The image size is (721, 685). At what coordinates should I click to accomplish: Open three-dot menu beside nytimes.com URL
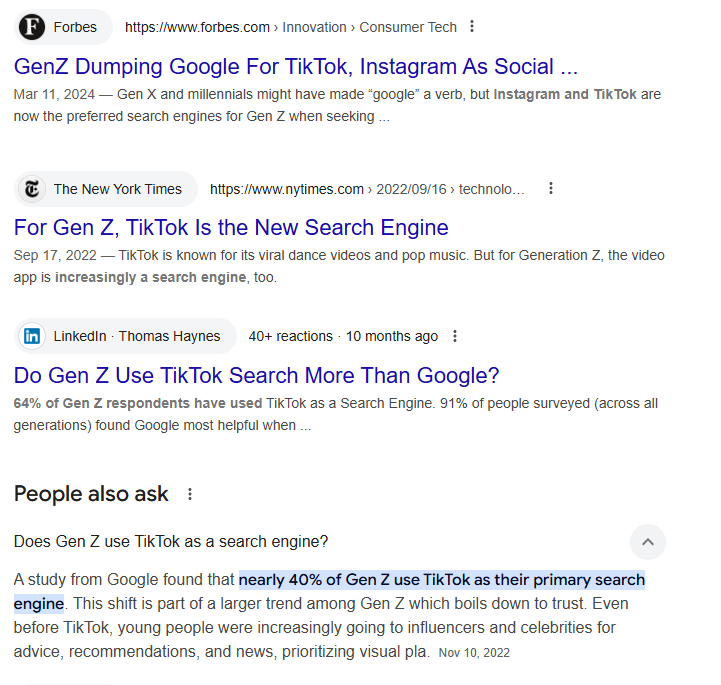pos(550,189)
